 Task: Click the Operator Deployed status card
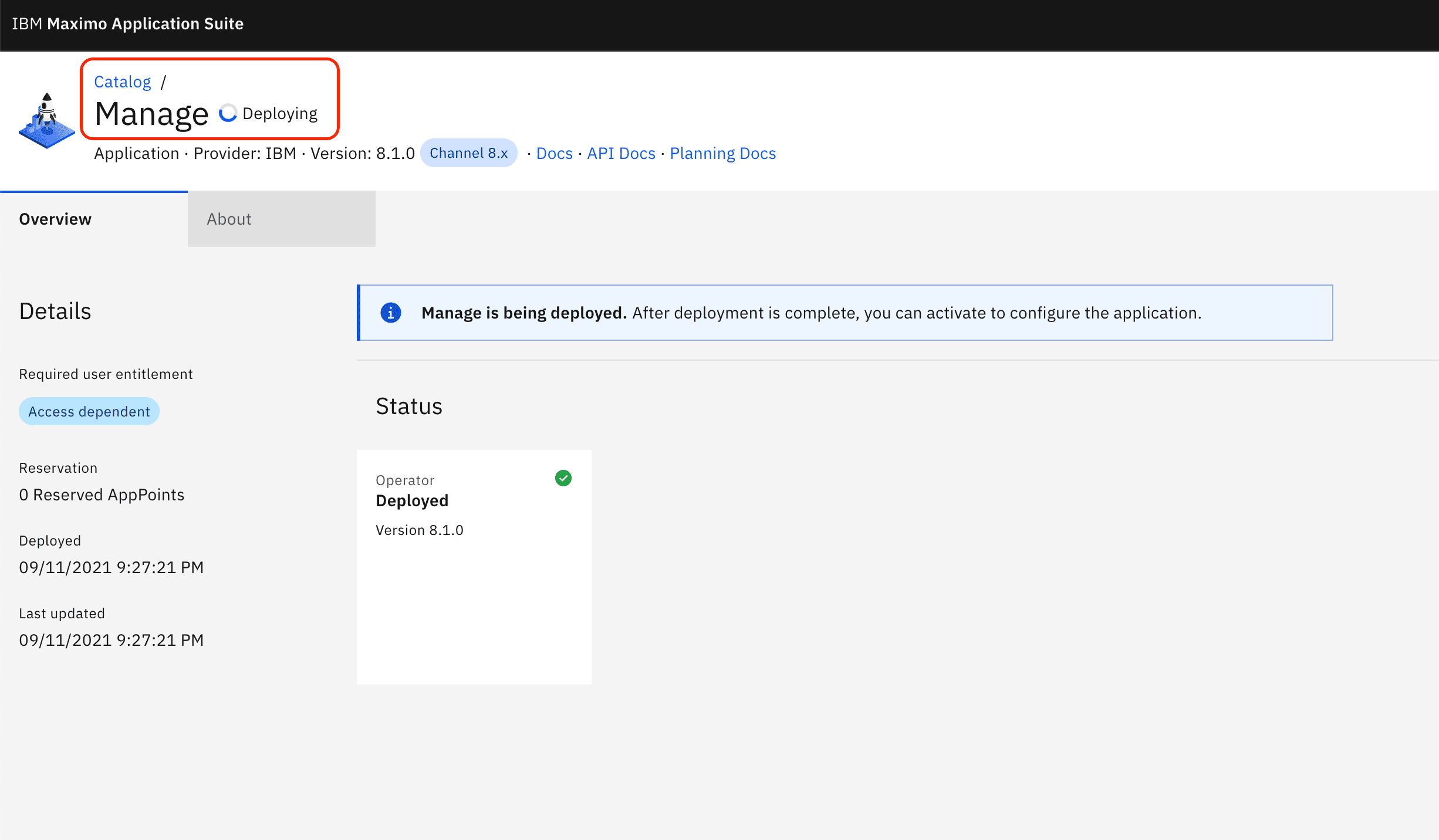pyautogui.click(x=474, y=567)
